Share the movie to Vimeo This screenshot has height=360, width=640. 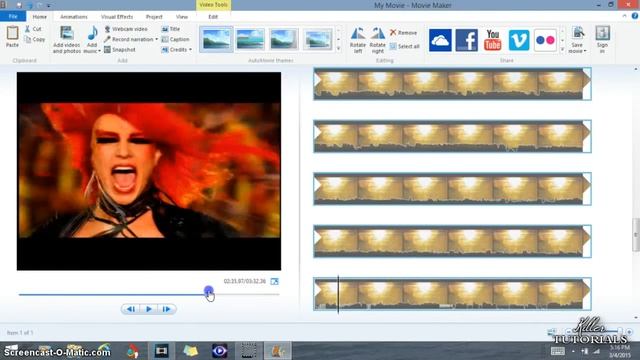[519, 40]
